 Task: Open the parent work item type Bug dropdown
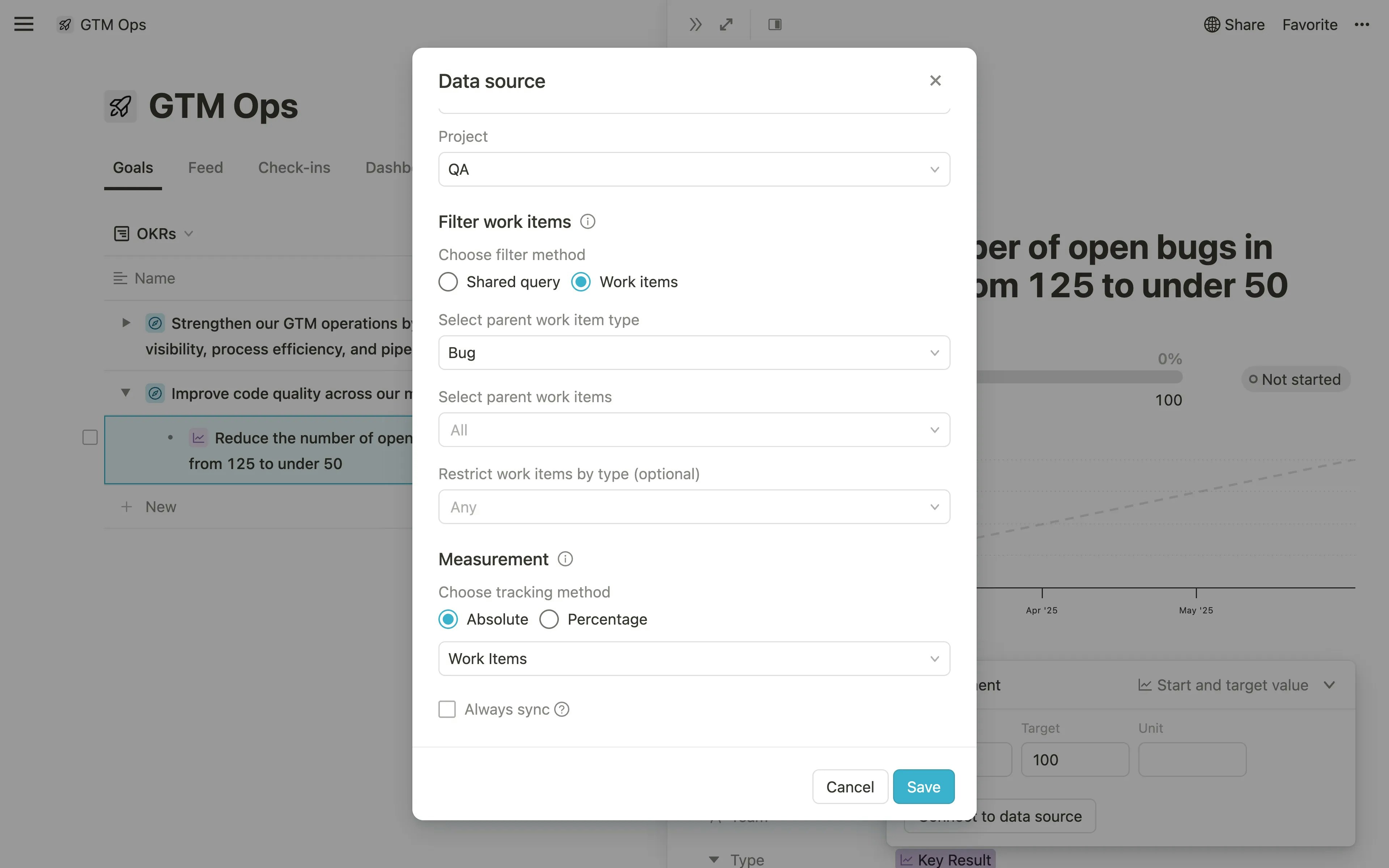coord(693,353)
